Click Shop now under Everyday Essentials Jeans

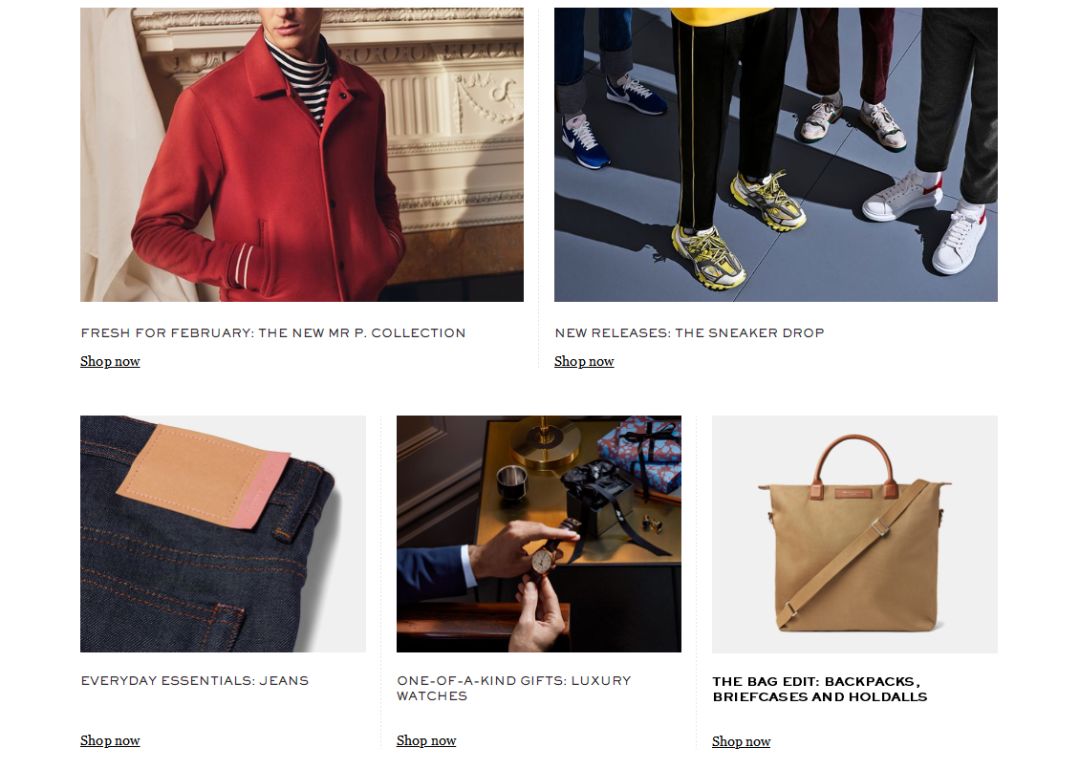(110, 740)
